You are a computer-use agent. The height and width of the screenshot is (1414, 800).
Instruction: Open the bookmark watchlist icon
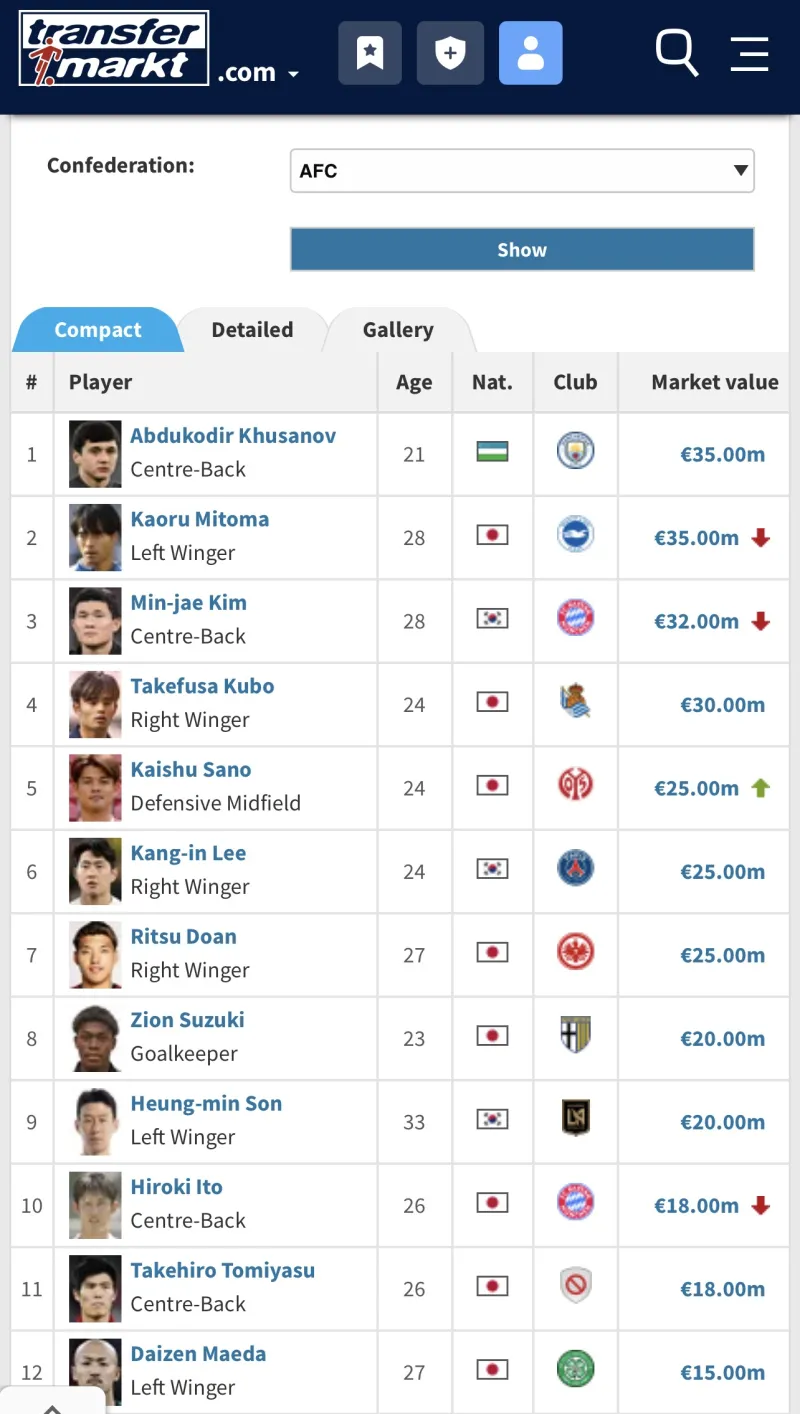(x=370, y=53)
